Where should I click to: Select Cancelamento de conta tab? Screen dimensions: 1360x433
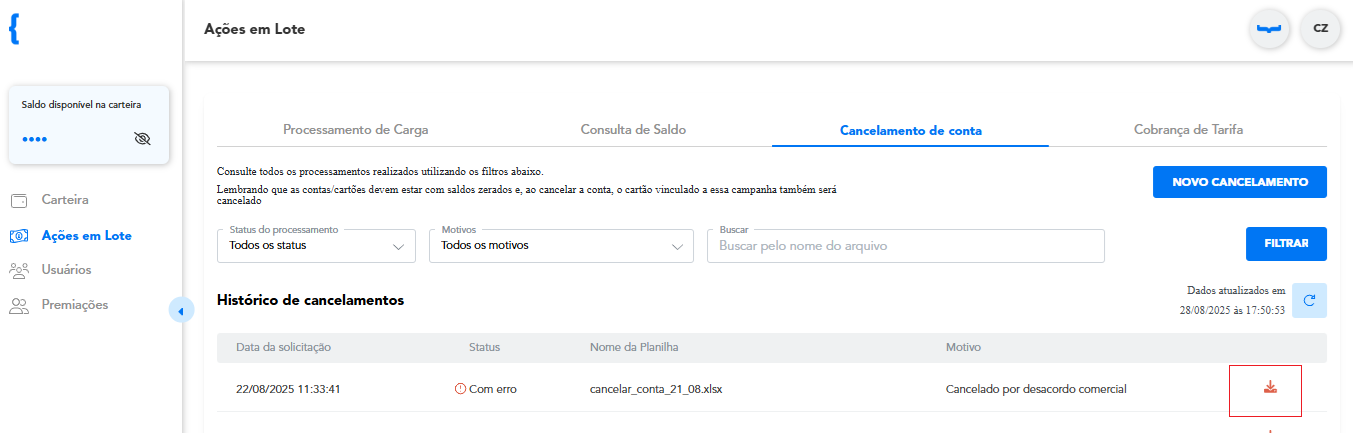click(x=910, y=130)
